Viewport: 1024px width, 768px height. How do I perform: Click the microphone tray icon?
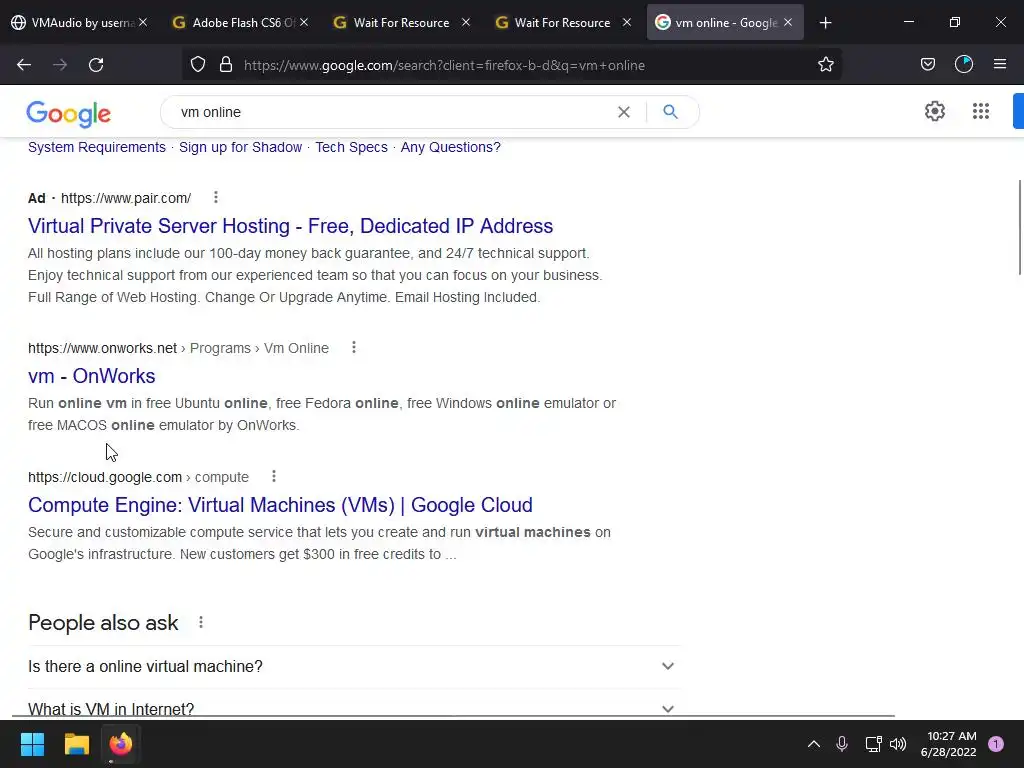click(x=842, y=744)
